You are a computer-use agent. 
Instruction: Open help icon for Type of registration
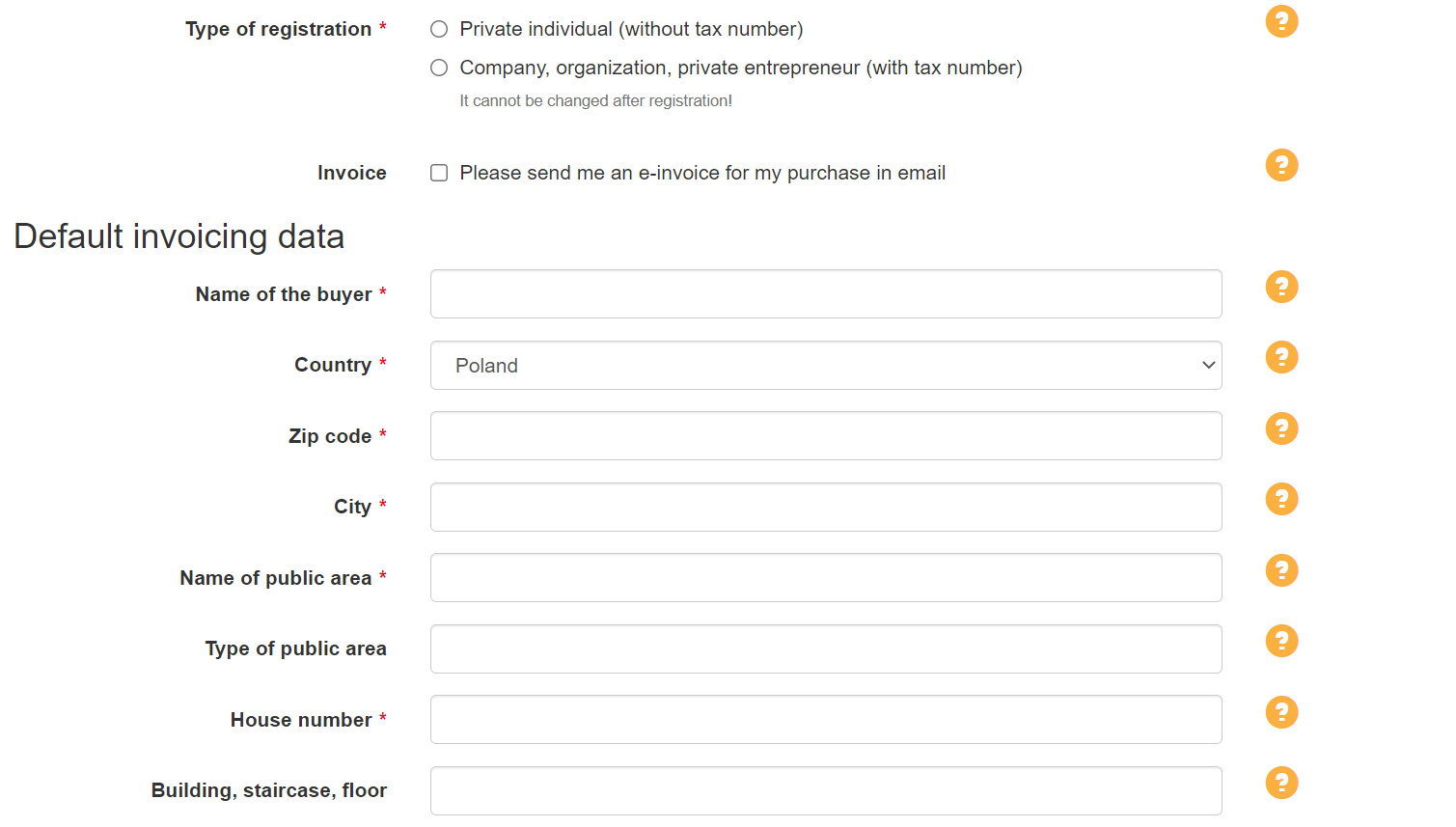[1281, 21]
